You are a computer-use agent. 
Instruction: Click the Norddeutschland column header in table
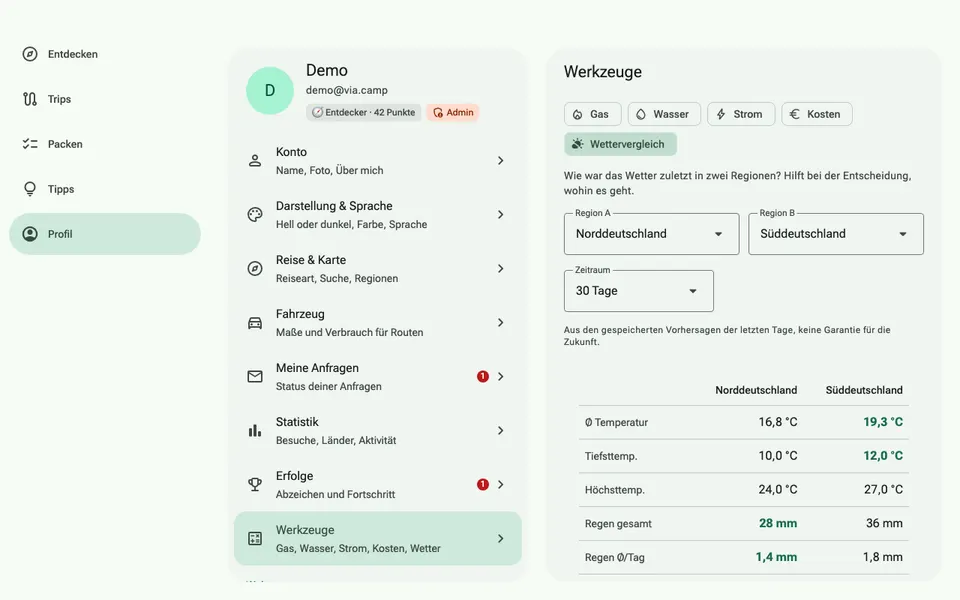pos(756,390)
